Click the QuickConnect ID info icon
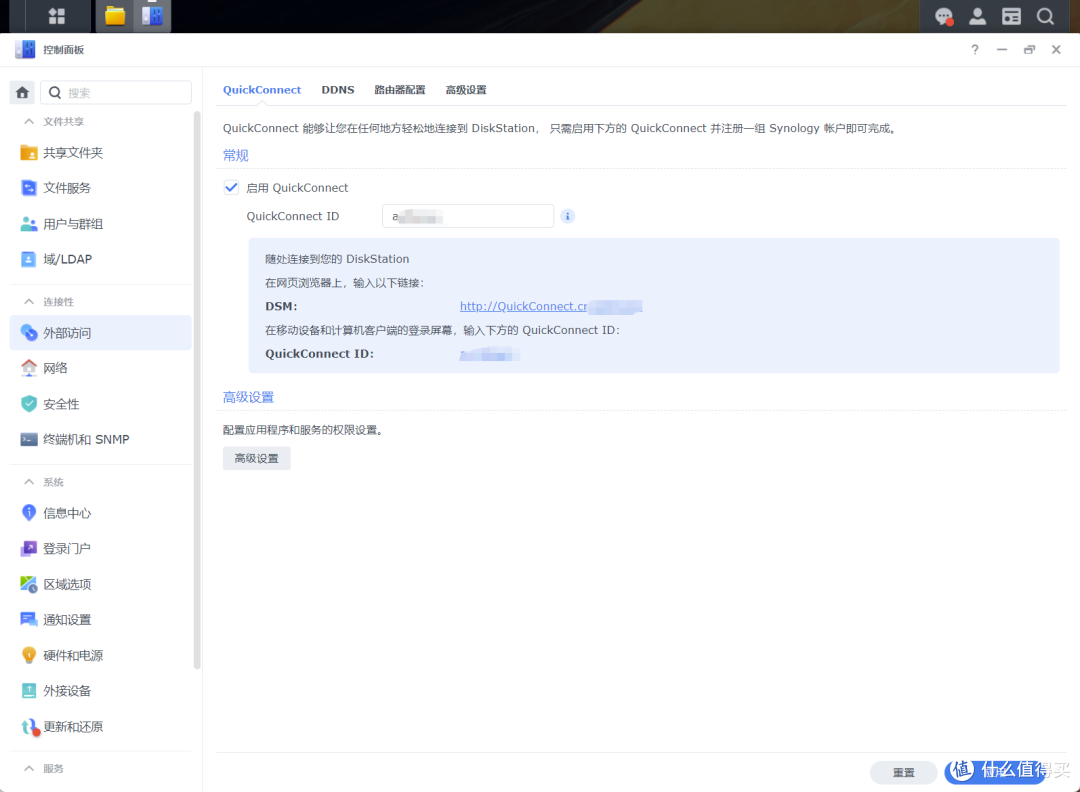This screenshot has height=792, width=1080. coord(568,216)
